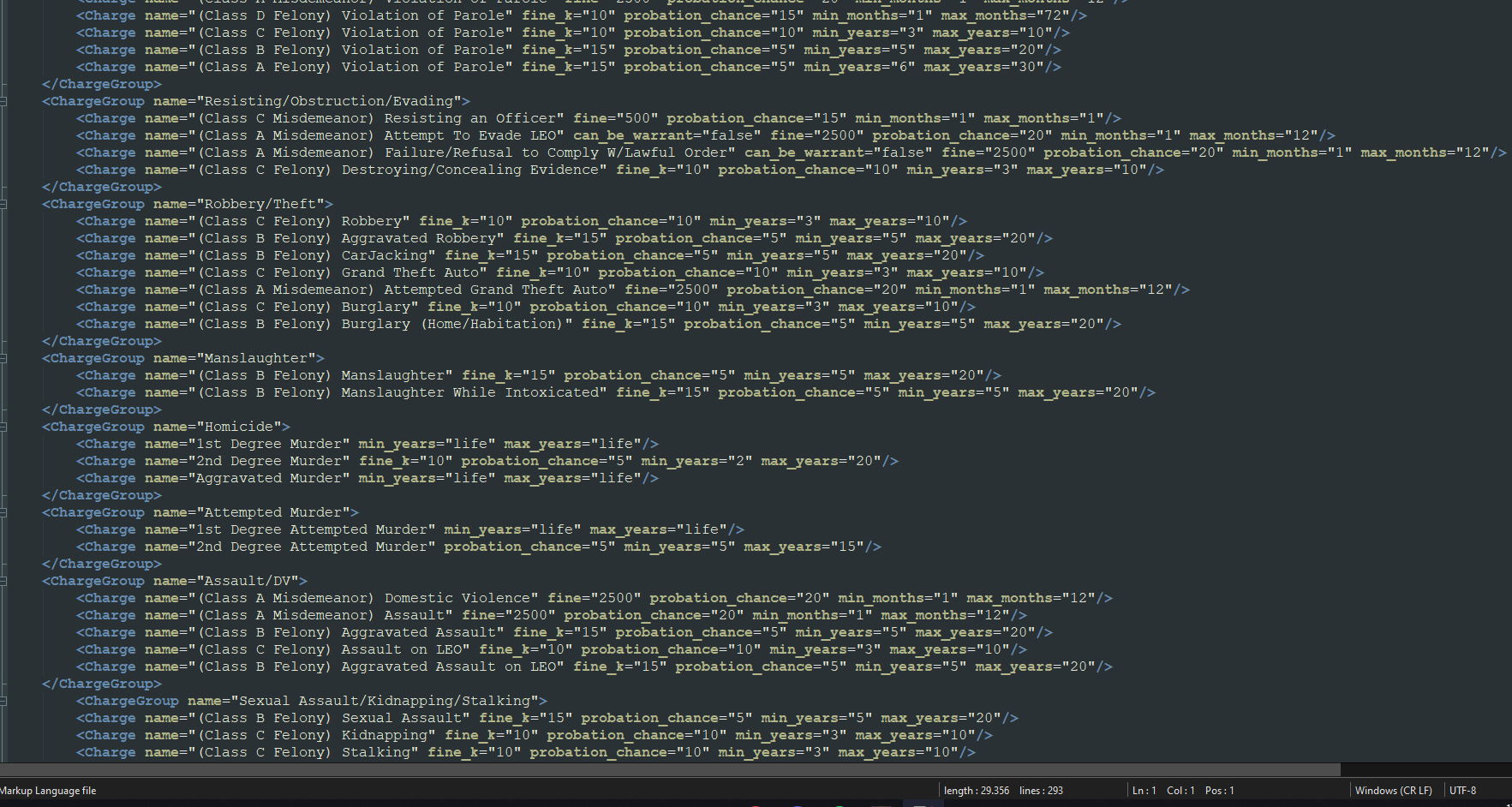Collapse the Resisting/Obstruction/Evading ChargeGroup fold marker

coord(3,101)
